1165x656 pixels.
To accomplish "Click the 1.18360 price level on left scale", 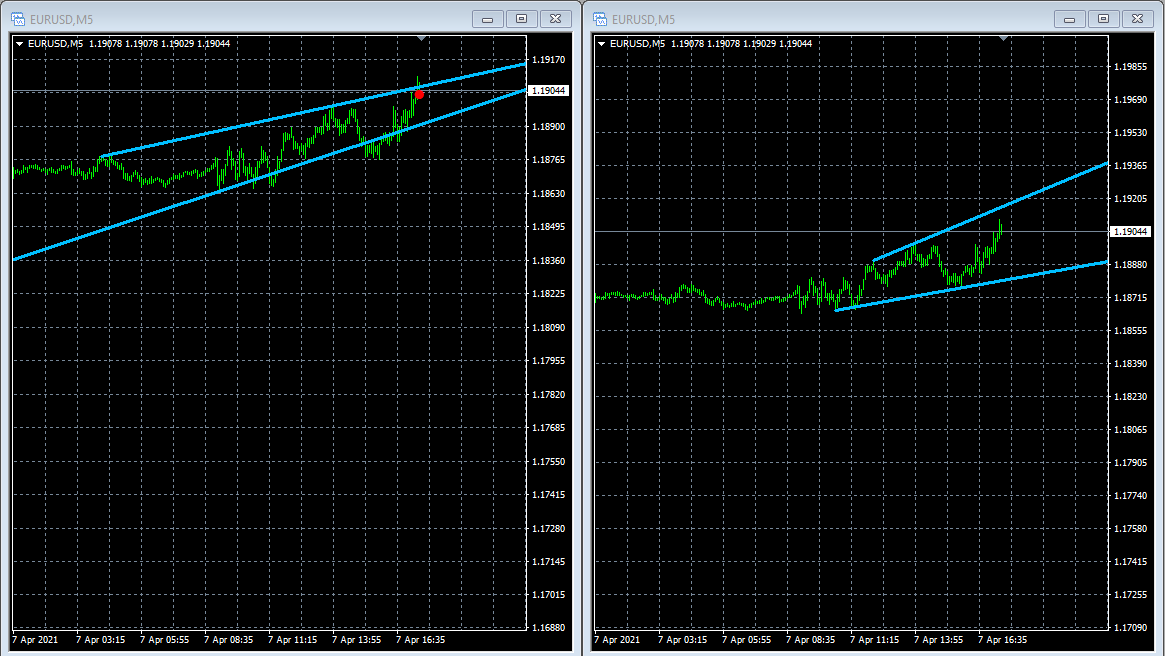I will click(548, 261).
